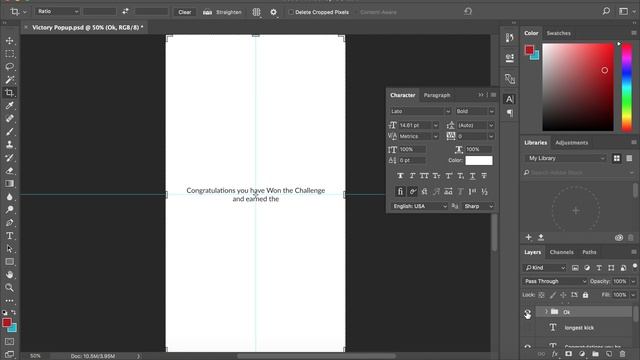Click the Straighten button
Viewport: 640px width, 360px height.
point(222,12)
